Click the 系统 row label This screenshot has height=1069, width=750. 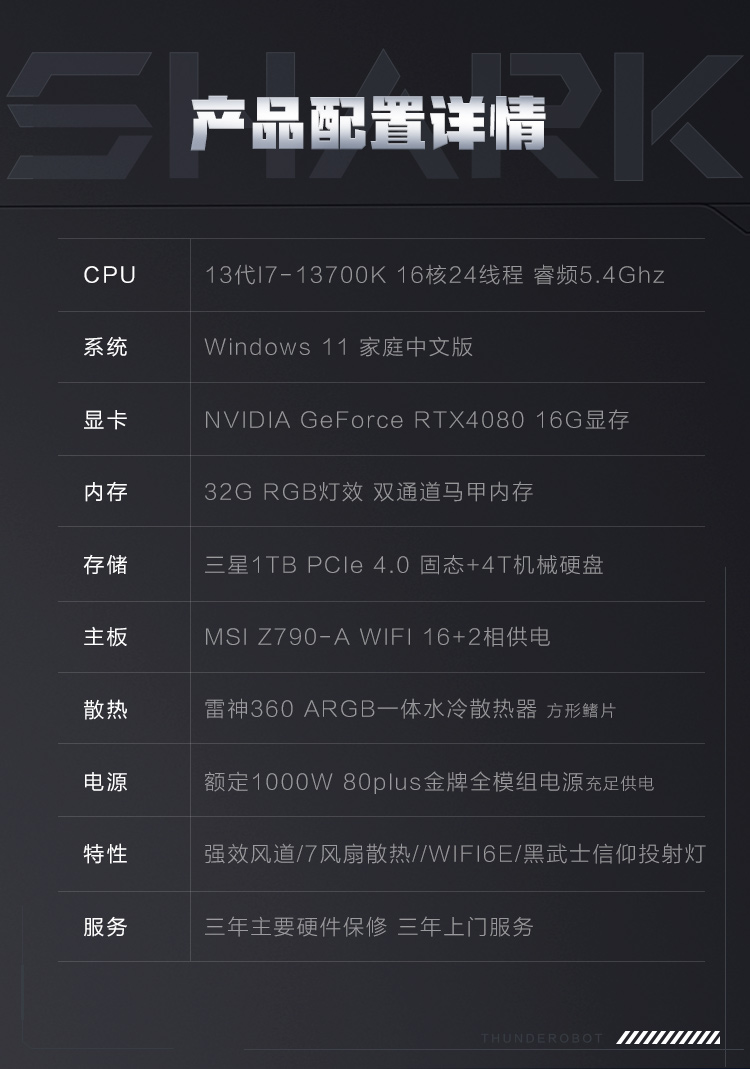point(106,347)
